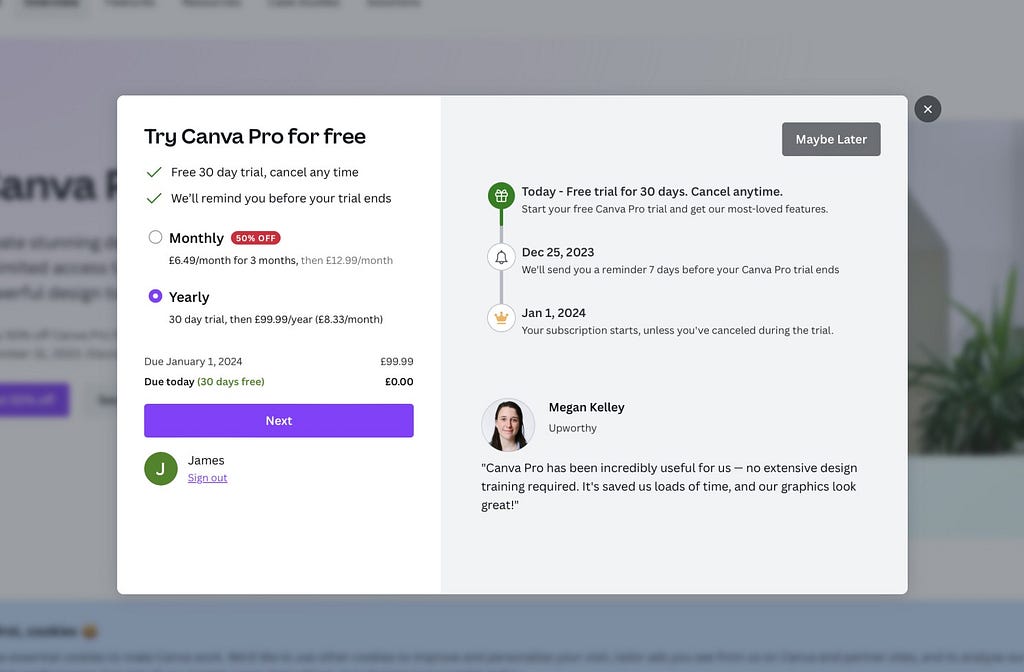Click the Yearly plan label
This screenshot has width=1024, height=672.
[x=189, y=297]
